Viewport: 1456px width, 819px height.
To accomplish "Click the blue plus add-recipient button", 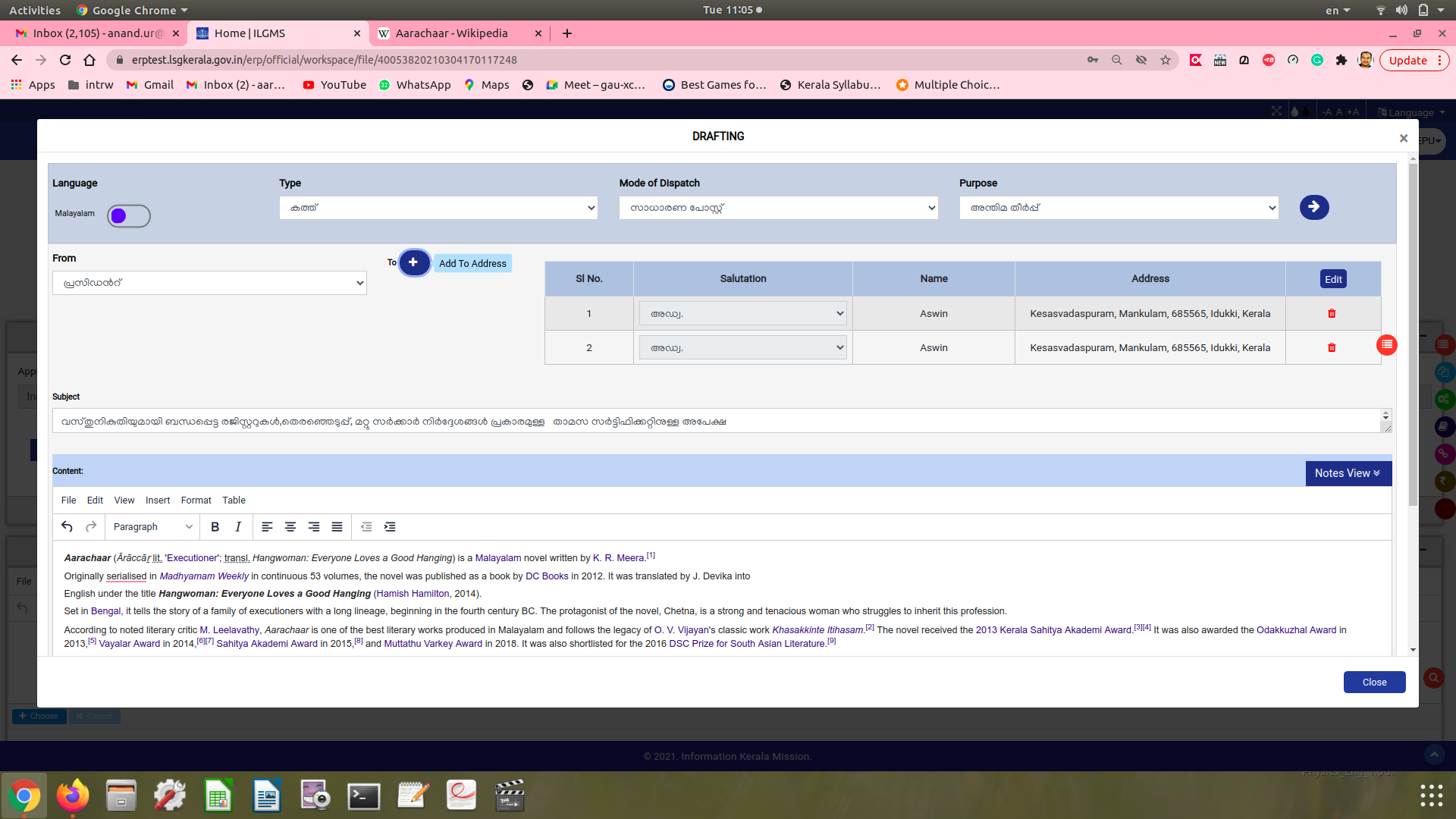I will (413, 262).
